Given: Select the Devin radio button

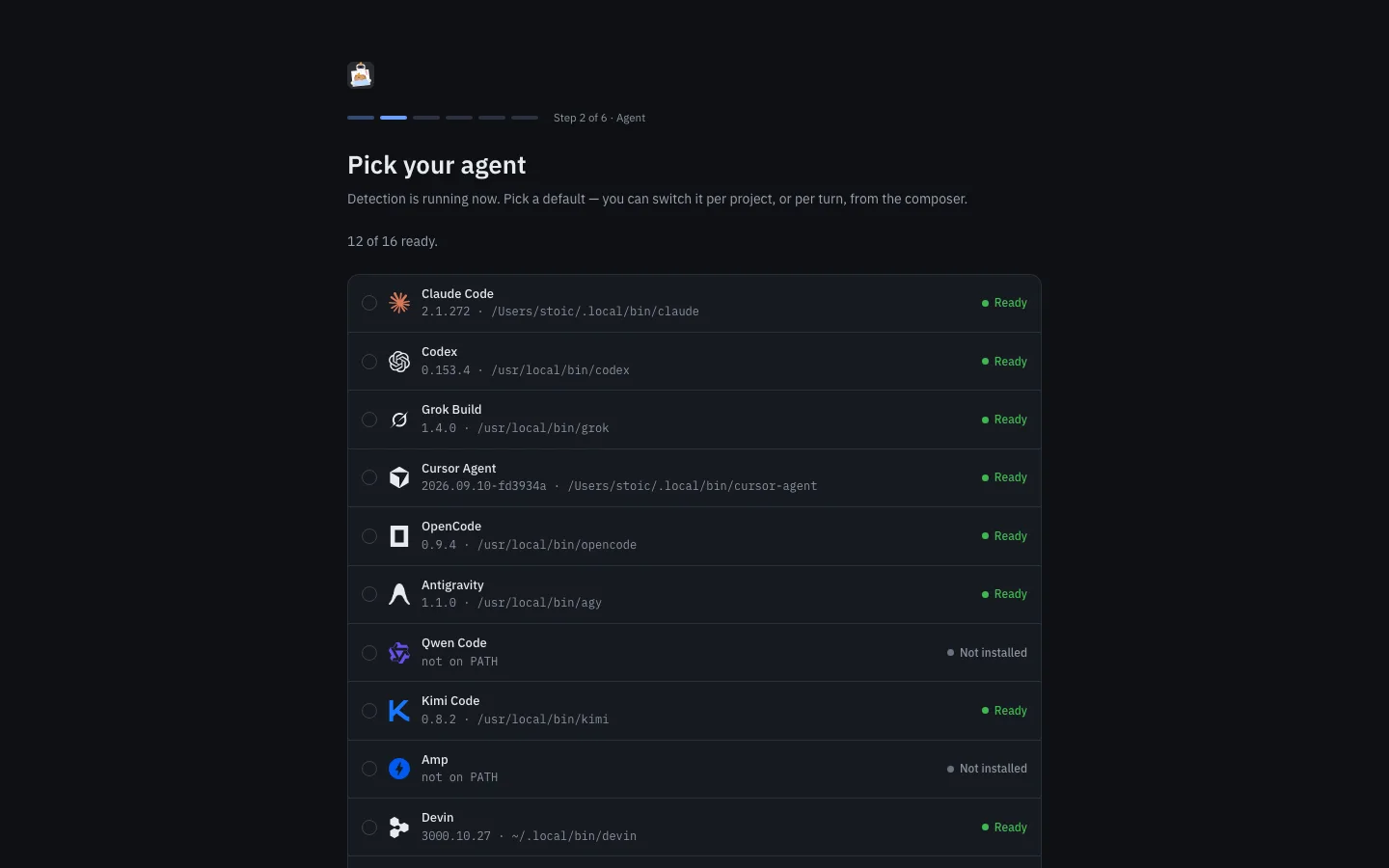Looking at the screenshot, I should [x=369, y=827].
